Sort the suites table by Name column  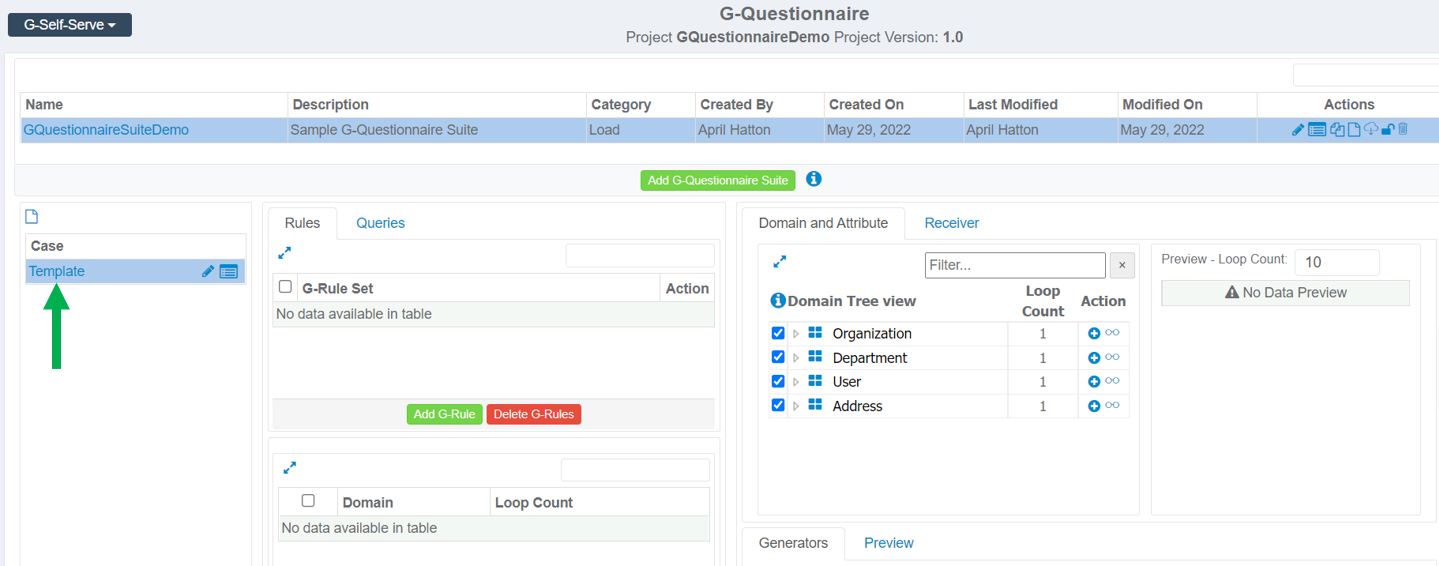coord(154,104)
